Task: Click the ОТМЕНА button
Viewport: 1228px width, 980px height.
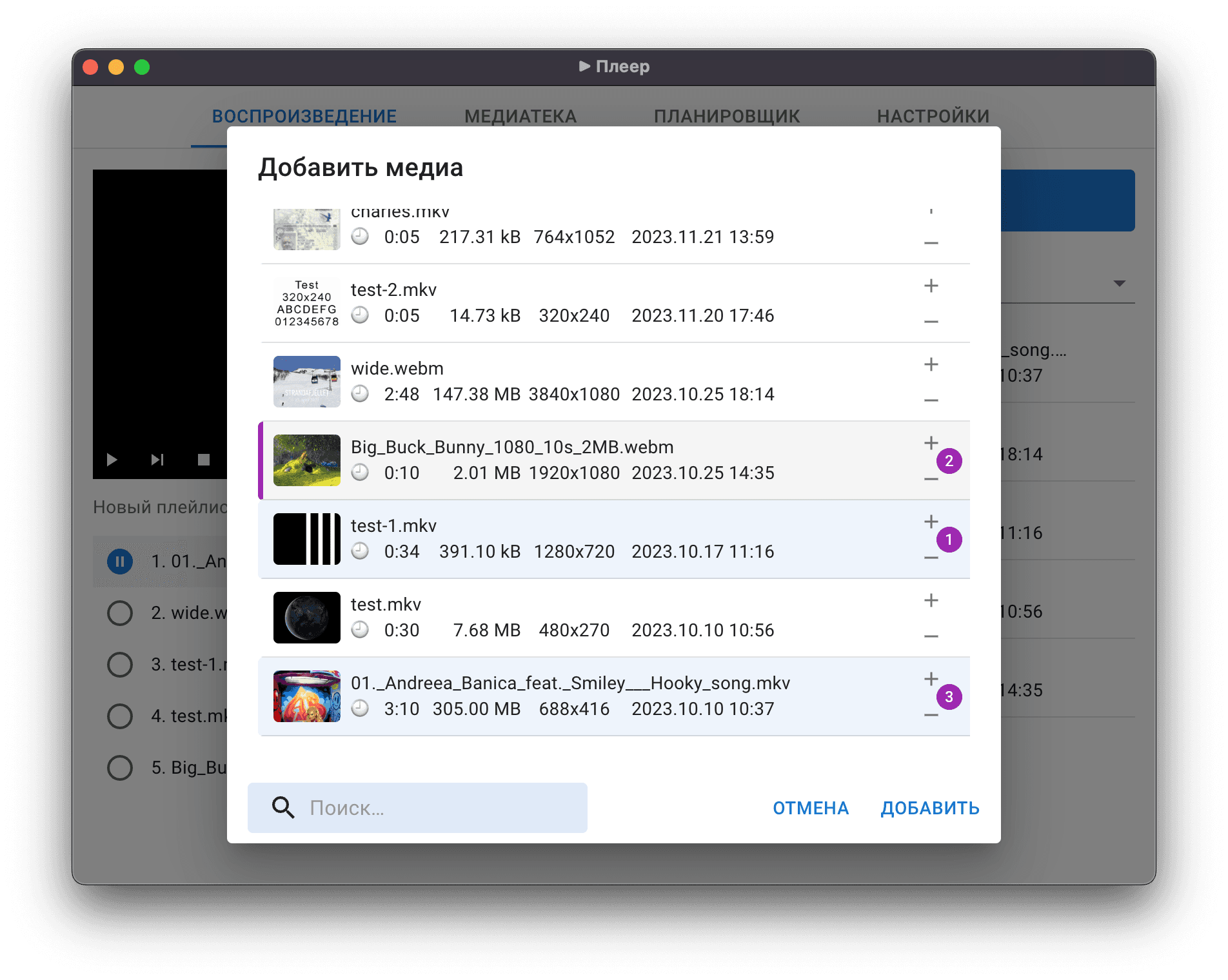Action: pyautogui.click(x=811, y=808)
